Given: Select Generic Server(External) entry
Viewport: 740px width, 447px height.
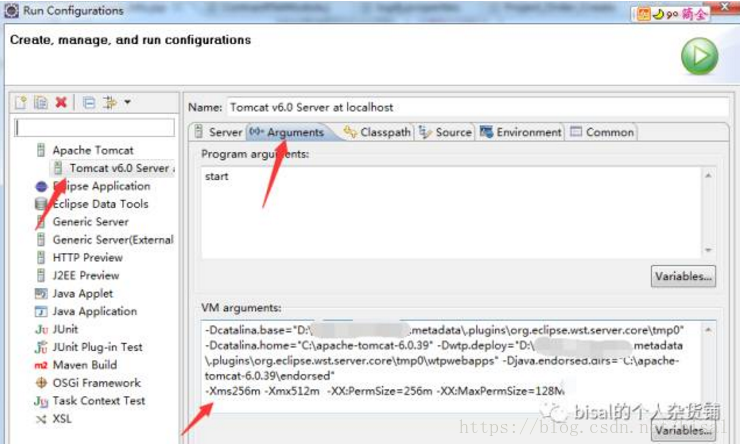Looking at the screenshot, I should (x=113, y=240).
